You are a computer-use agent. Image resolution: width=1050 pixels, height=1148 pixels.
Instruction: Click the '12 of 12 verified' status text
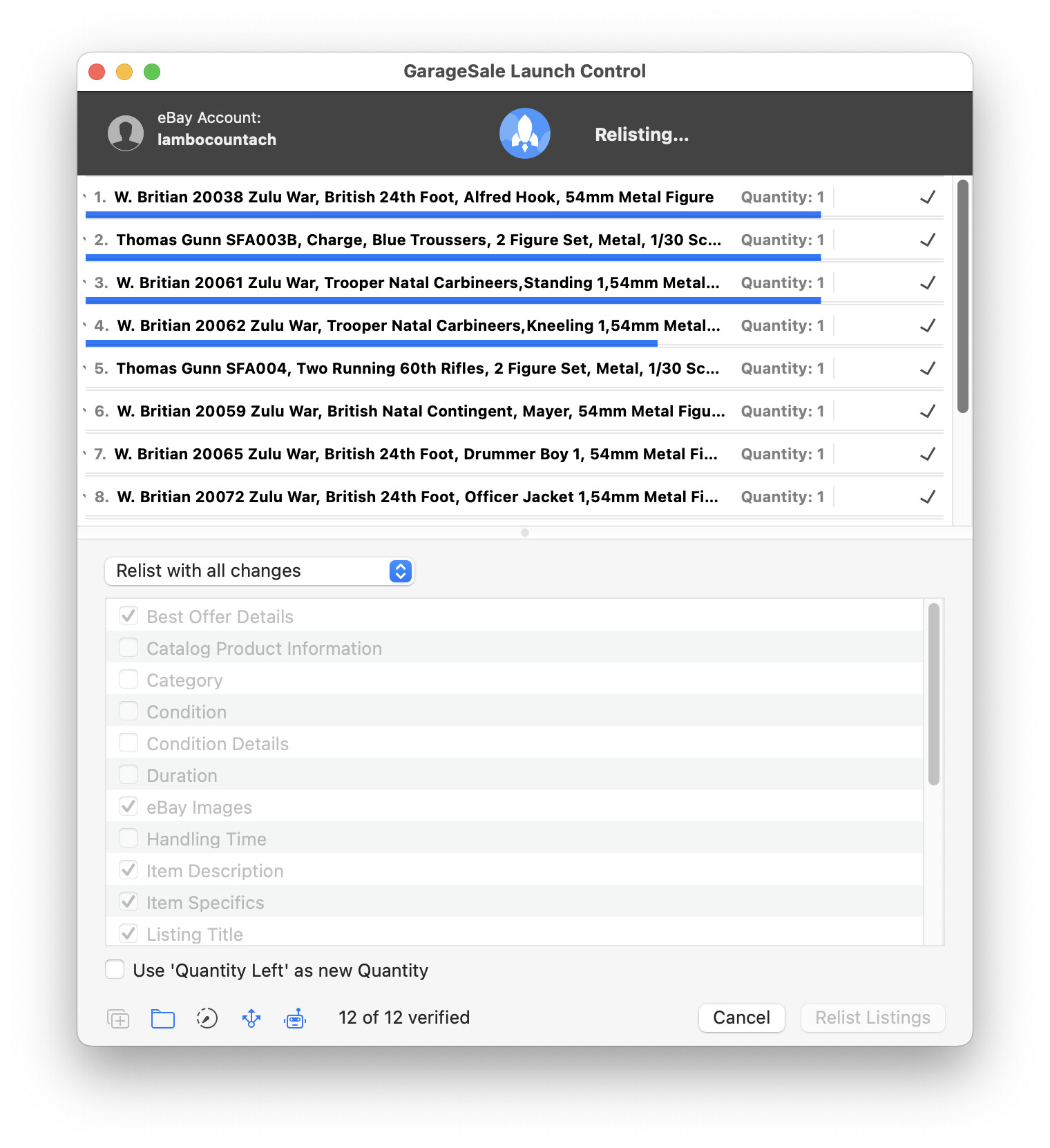point(404,1017)
